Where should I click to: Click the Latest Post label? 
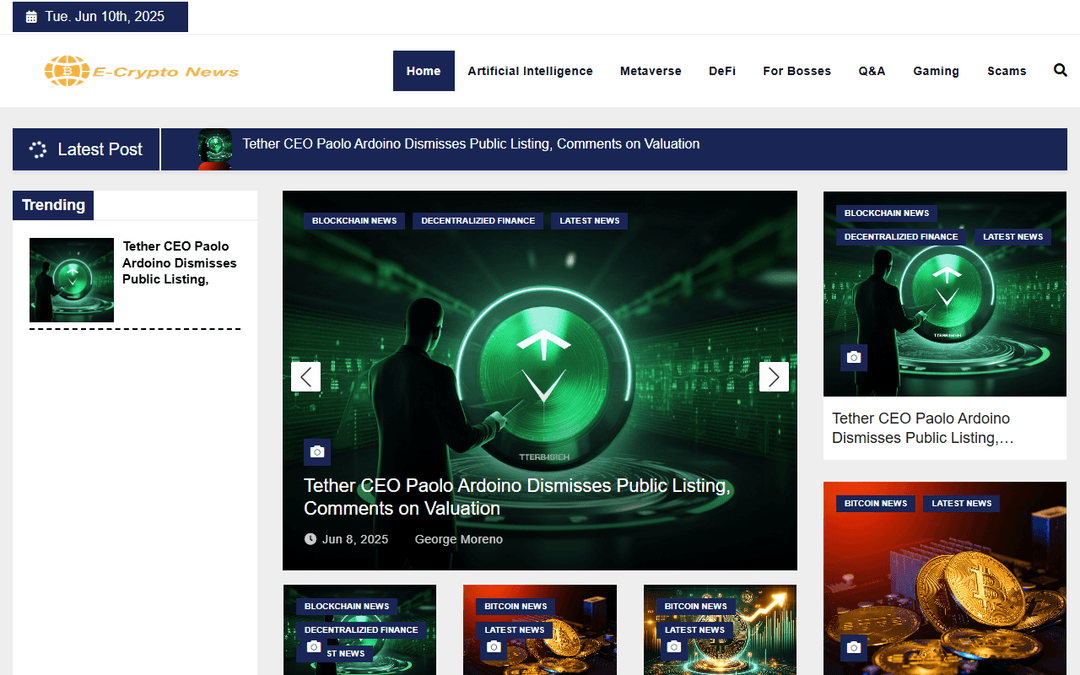(100, 149)
